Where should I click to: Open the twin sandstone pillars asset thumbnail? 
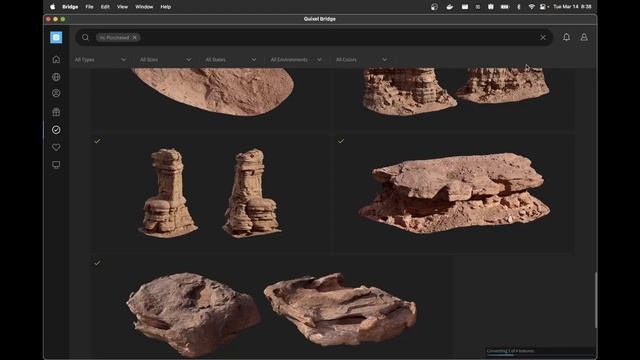(x=210, y=193)
